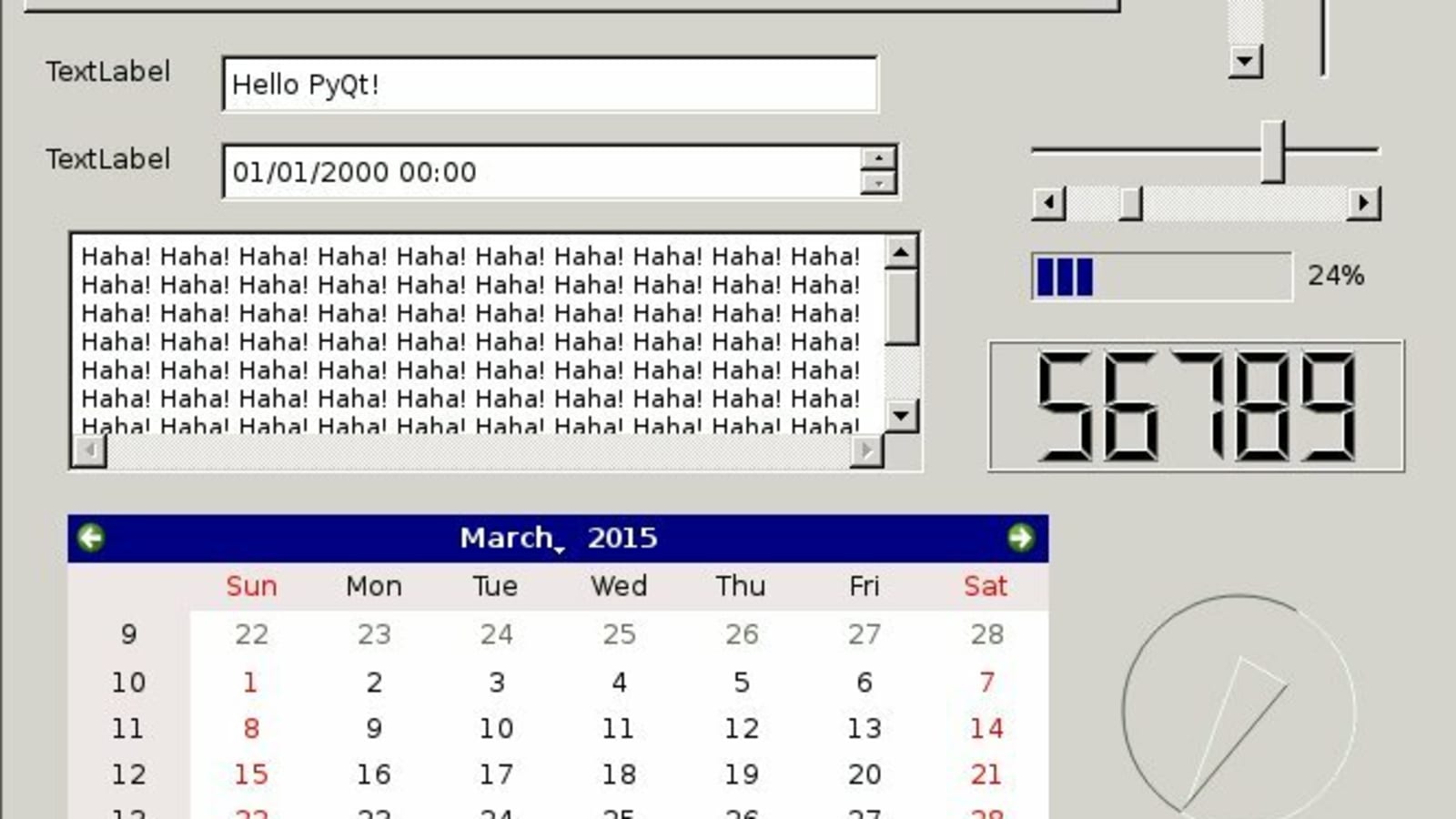Decrease datetime with down spin arrow

tap(878, 183)
